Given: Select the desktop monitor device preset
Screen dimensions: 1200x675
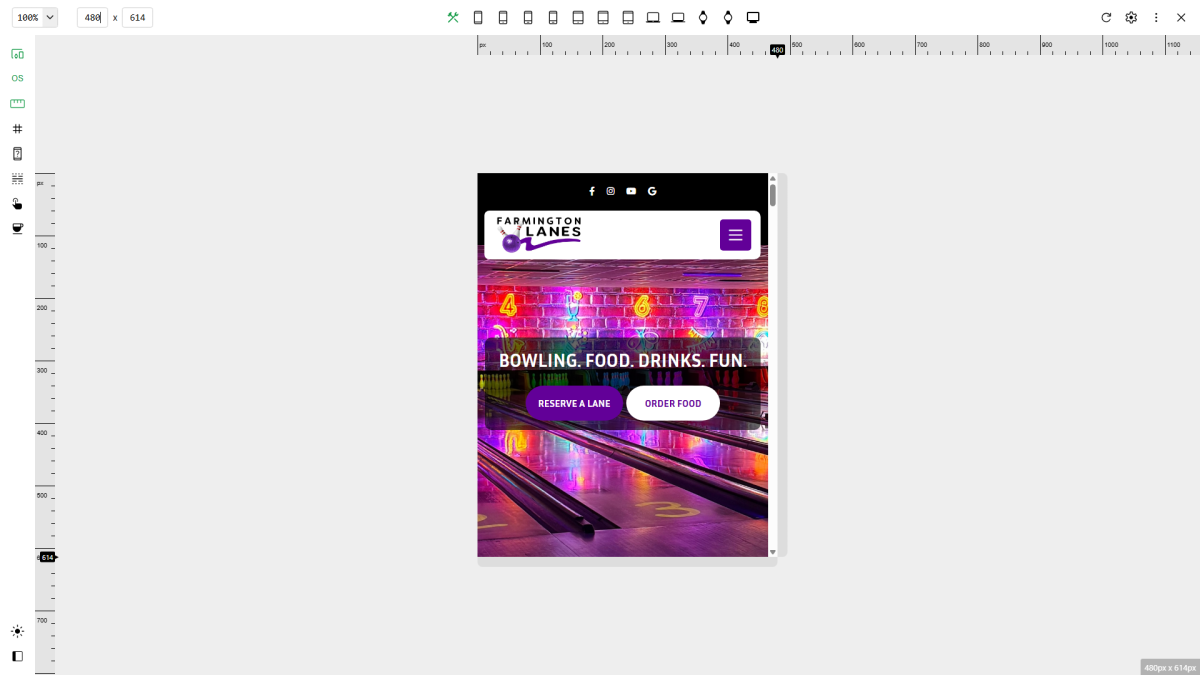Looking at the screenshot, I should tap(753, 17).
